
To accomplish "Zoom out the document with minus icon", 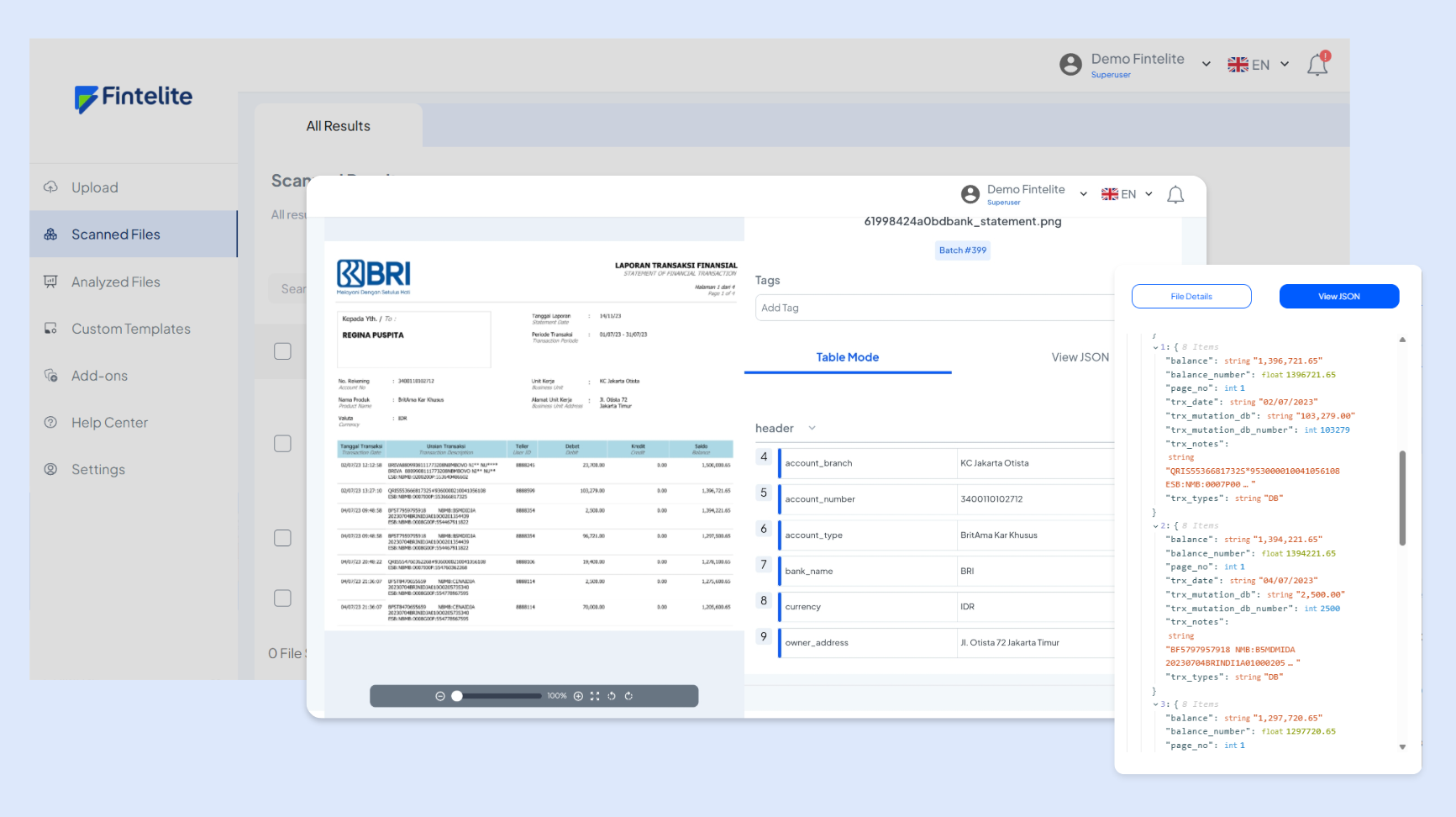I will [439, 696].
